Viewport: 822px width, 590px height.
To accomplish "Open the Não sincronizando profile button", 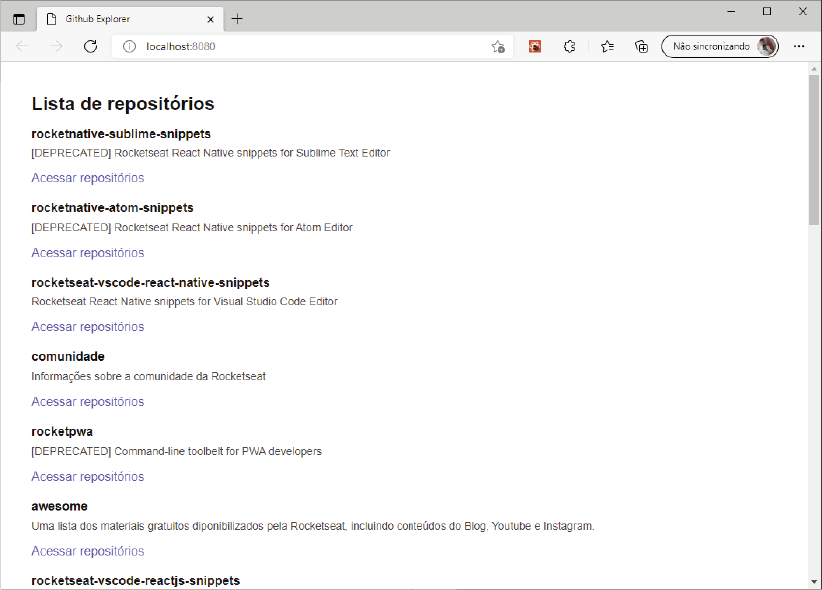I will [720, 47].
